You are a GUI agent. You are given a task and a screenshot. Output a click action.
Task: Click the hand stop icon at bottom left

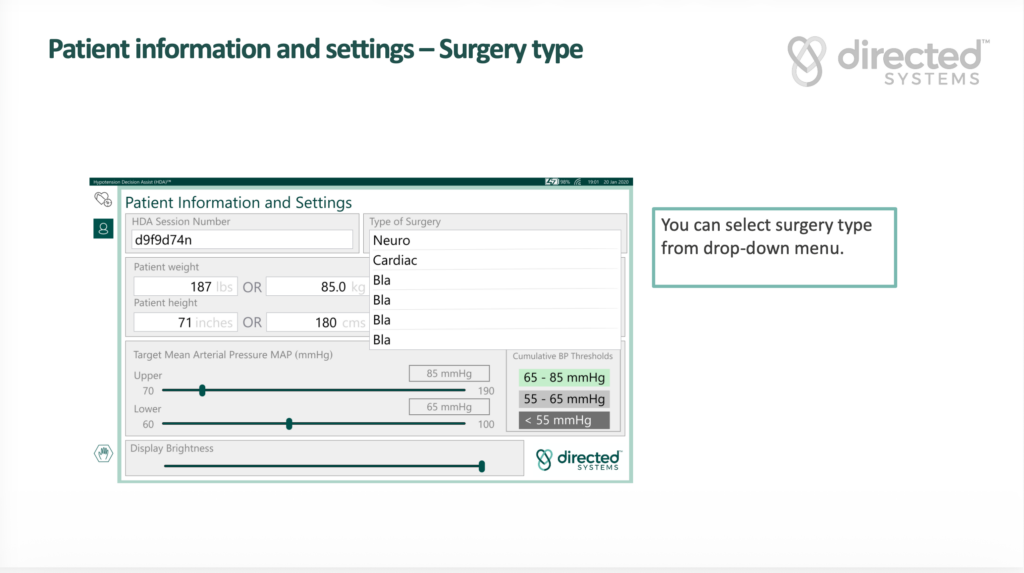pos(103,454)
